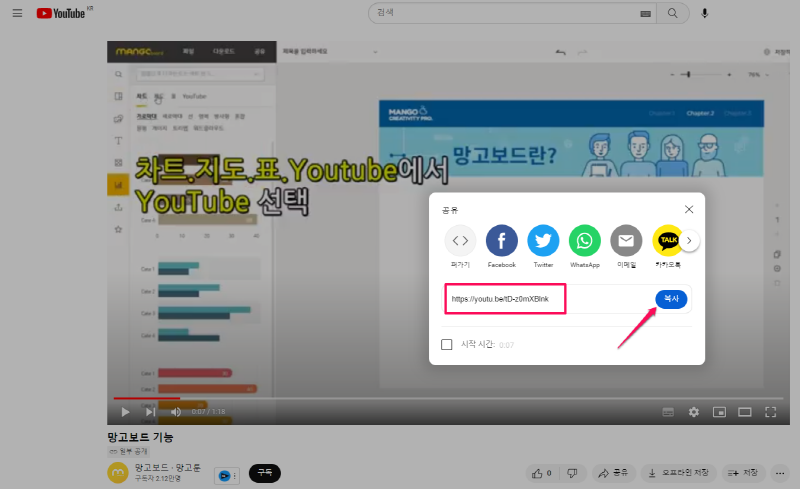
Task: Click the 구독 subscribe button
Action: pyautogui.click(x=264, y=473)
